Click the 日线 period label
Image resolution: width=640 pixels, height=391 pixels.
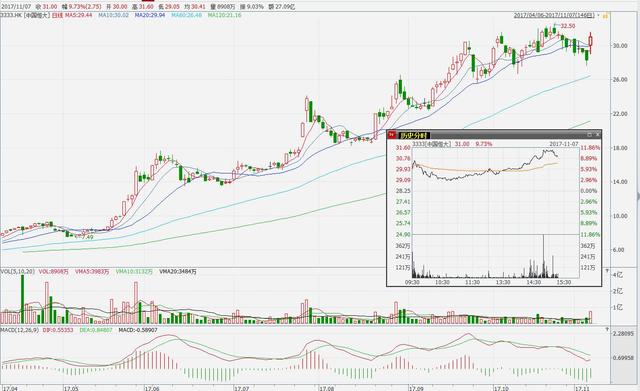(x=57, y=15)
